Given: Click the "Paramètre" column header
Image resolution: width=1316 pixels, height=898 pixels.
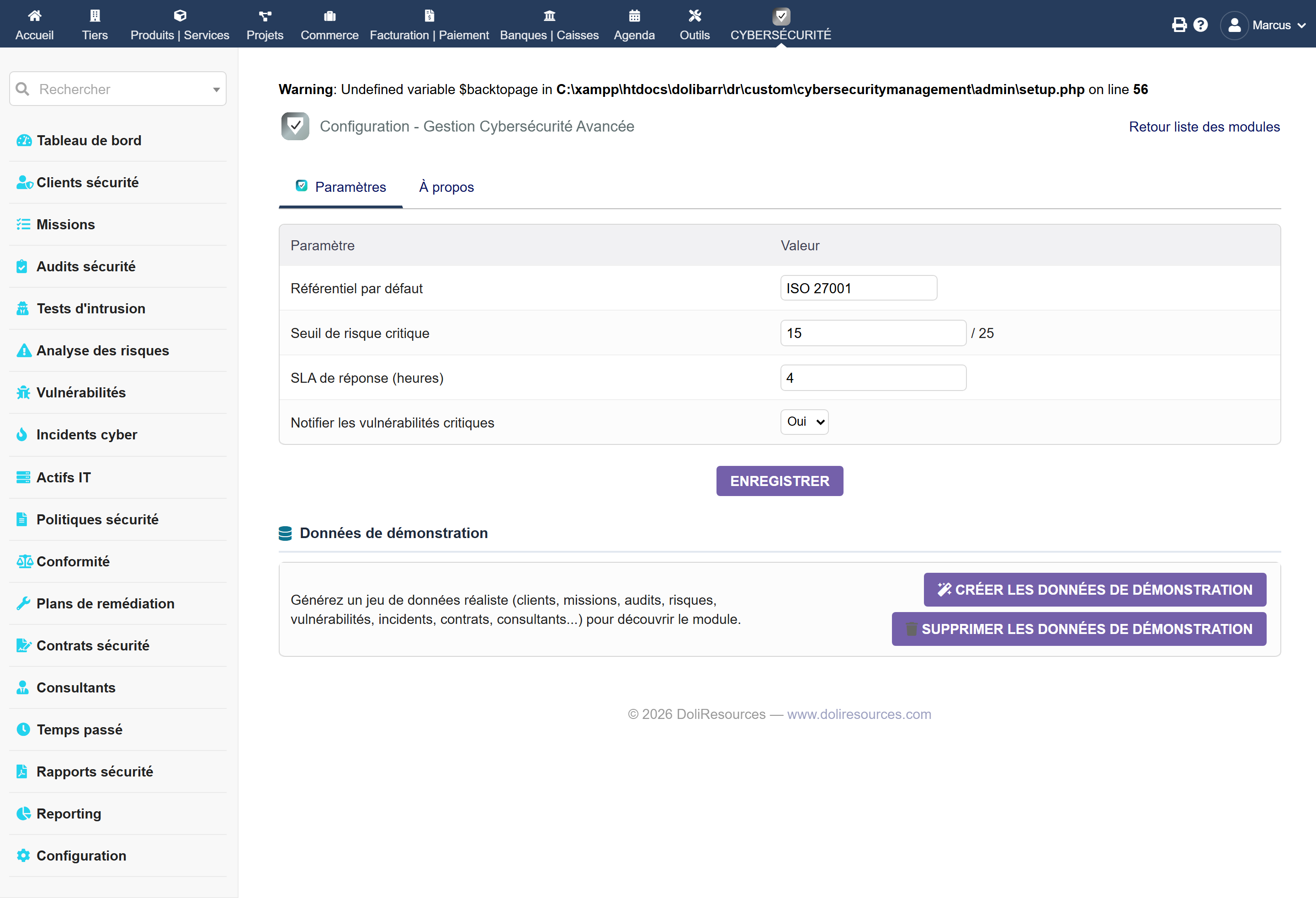Looking at the screenshot, I should [x=323, y=246].
